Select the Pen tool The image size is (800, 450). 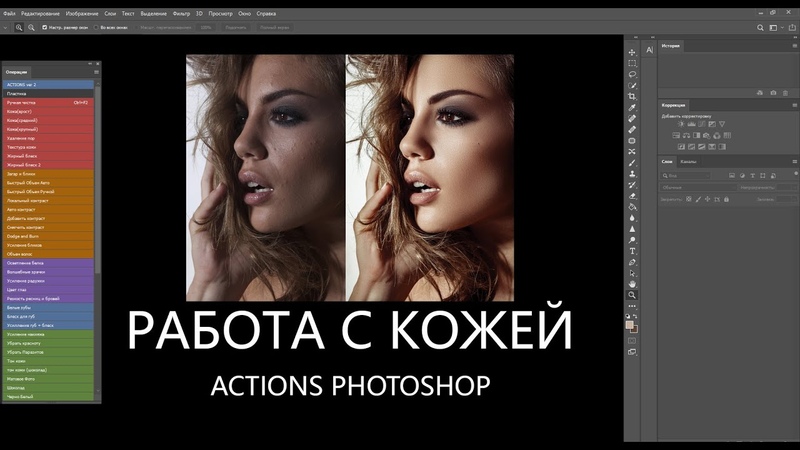coord(632,262)
